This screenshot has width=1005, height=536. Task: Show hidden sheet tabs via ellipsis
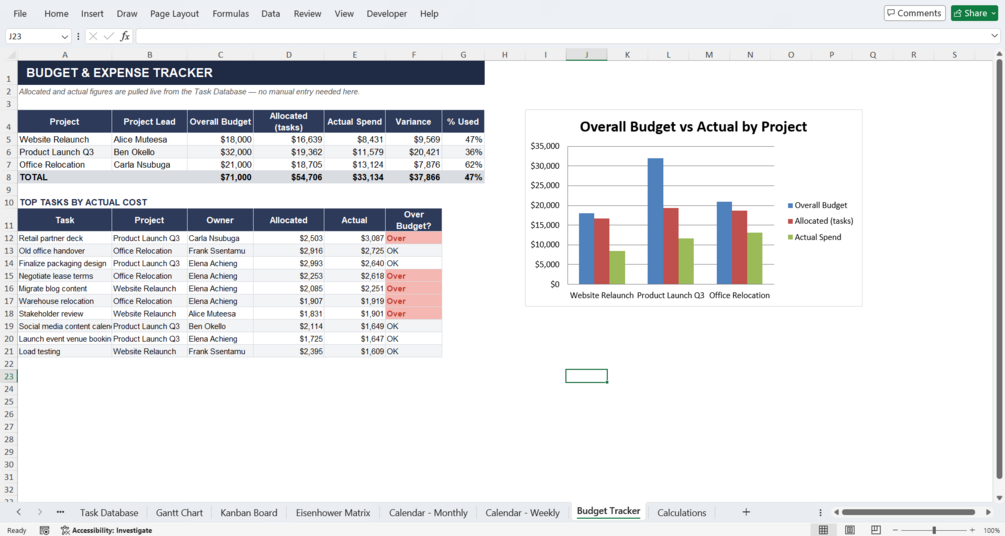point(60,512)
